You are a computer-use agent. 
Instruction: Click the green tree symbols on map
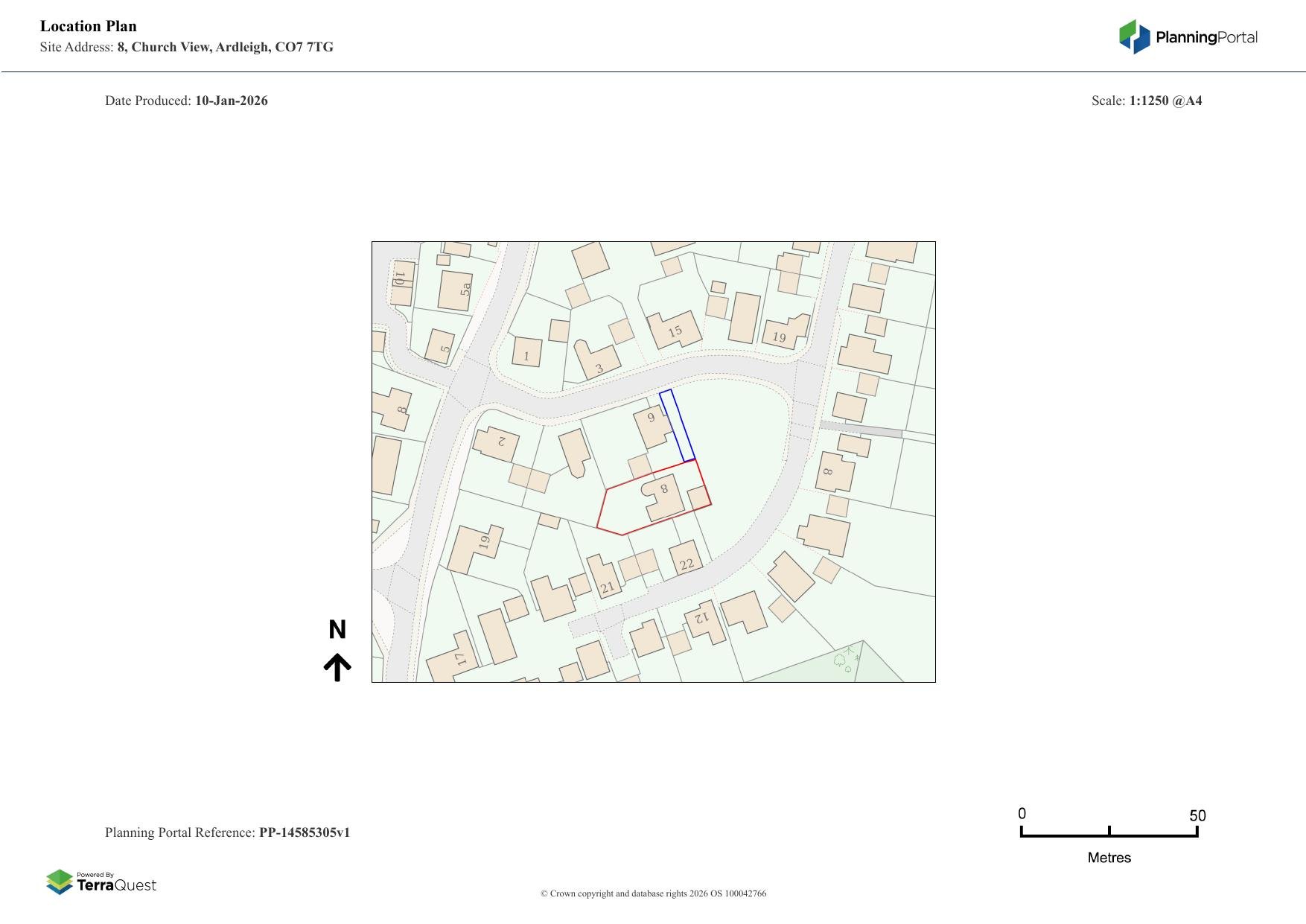pyautogui.click(x=847, y=660)
